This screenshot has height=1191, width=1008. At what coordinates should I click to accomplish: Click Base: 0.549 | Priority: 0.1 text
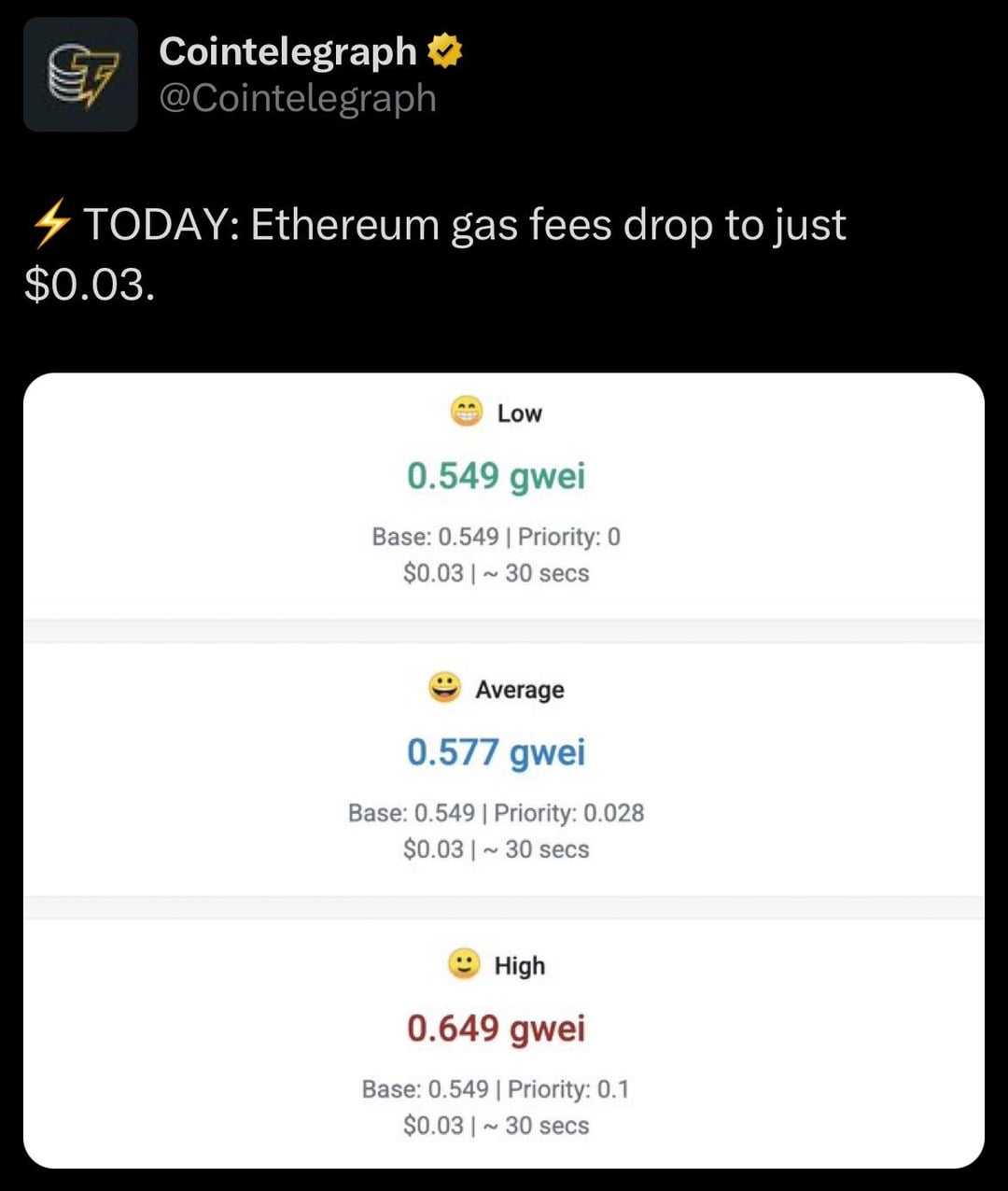[496, 1089]
